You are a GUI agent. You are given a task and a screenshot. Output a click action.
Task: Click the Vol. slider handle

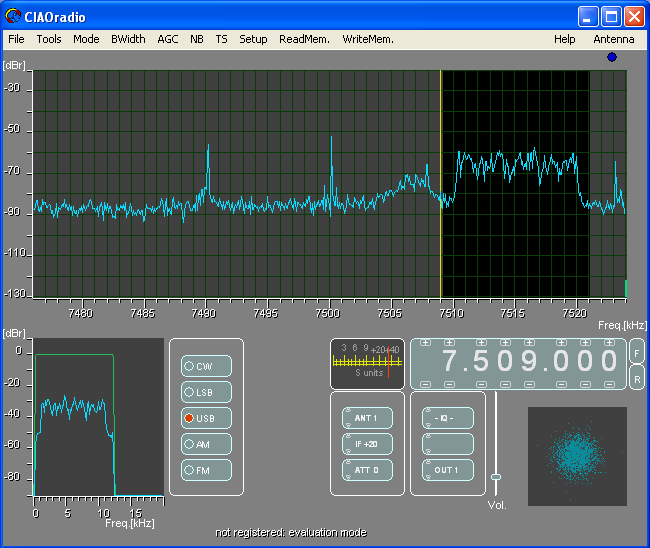[495, 477]
